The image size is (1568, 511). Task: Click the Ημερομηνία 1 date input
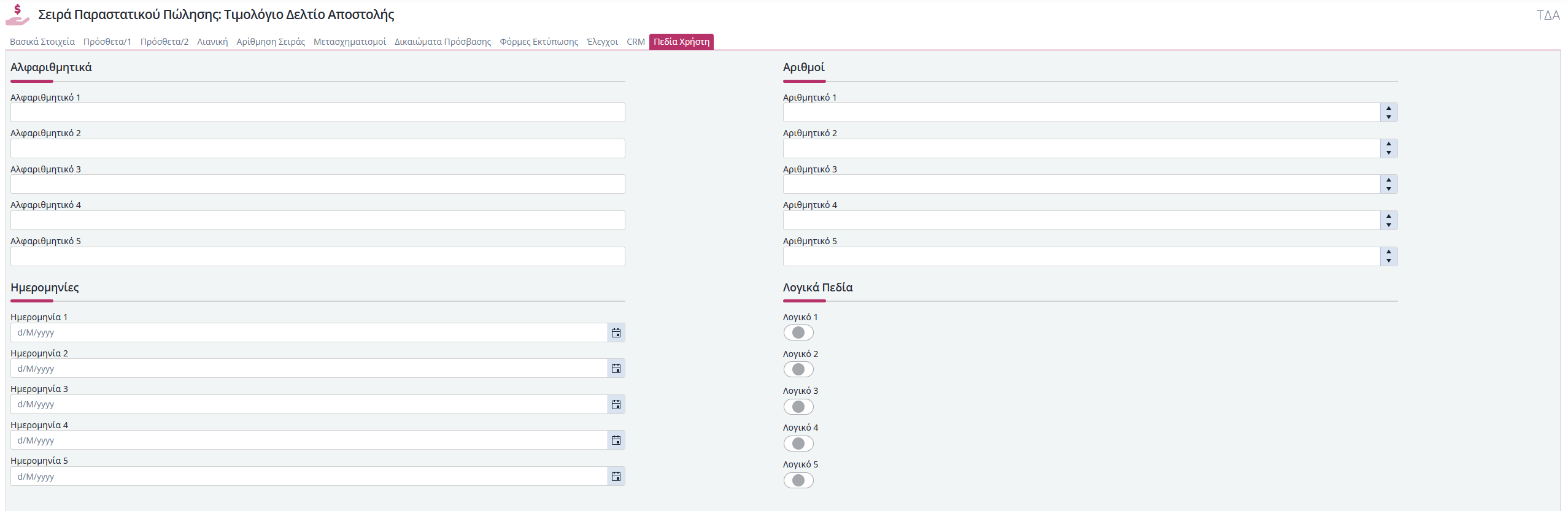point(309,332)
